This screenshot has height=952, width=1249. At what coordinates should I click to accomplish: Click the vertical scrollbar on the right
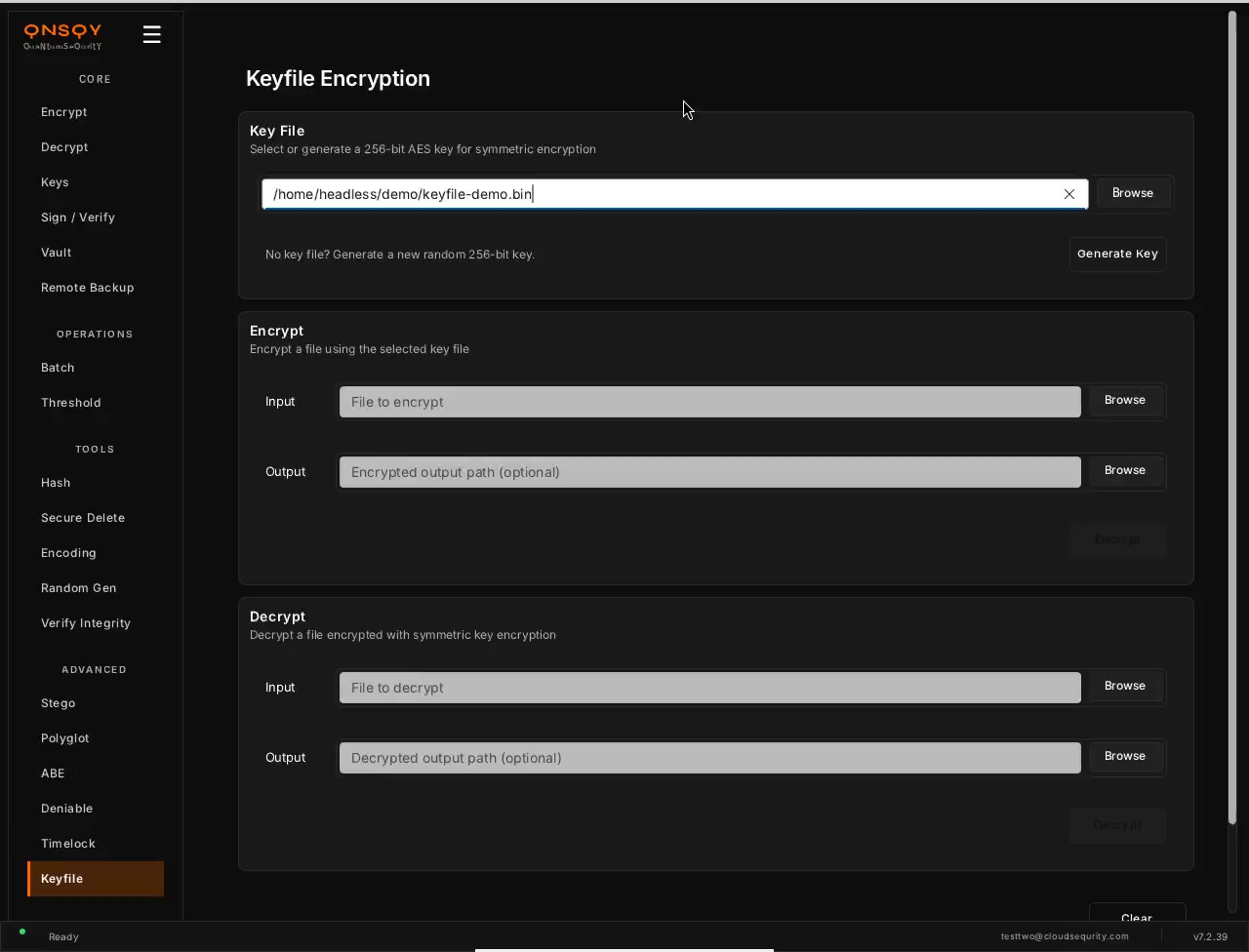point(1231,419)
